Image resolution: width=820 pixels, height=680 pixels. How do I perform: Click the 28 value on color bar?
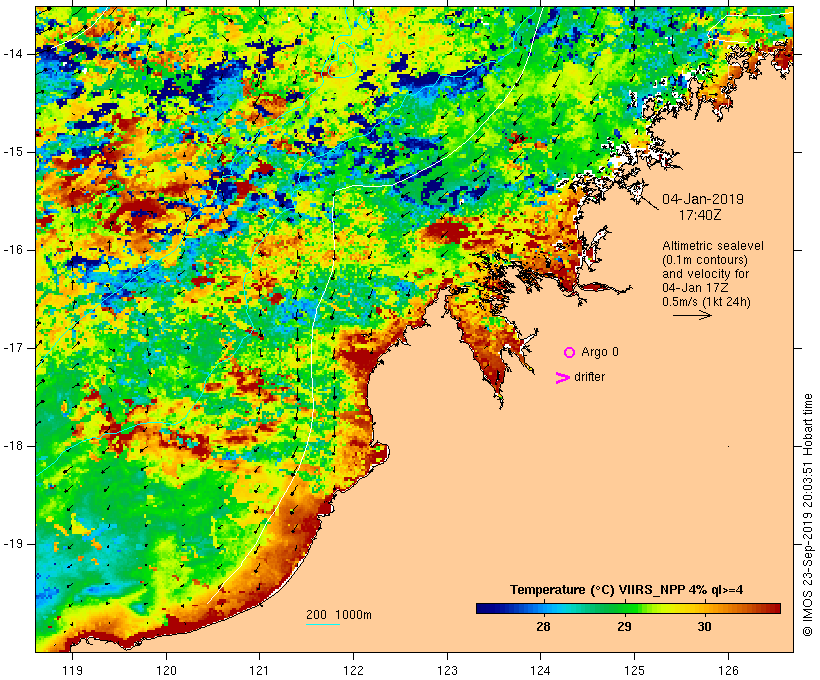[x=543, y=627]
